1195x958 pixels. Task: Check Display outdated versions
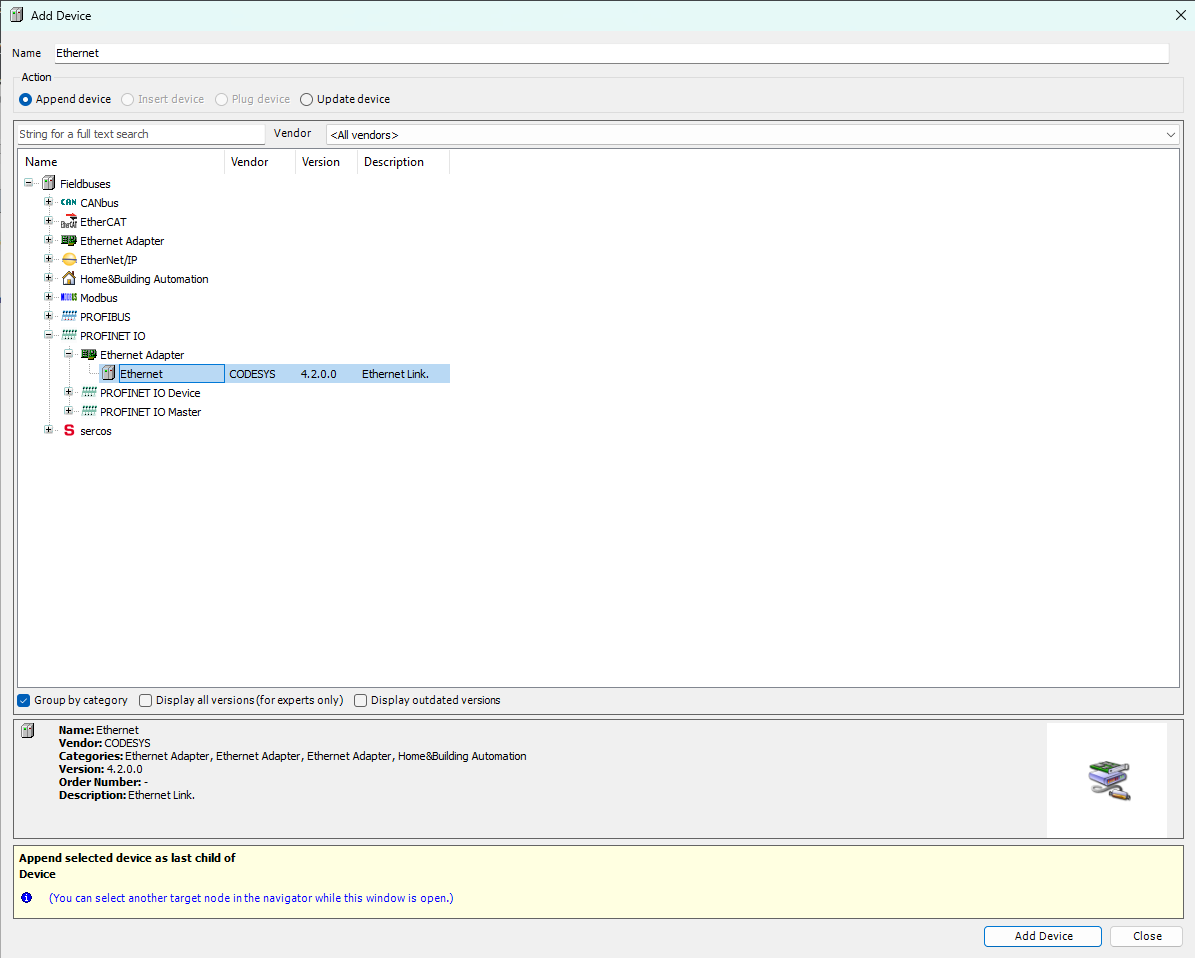360,700
